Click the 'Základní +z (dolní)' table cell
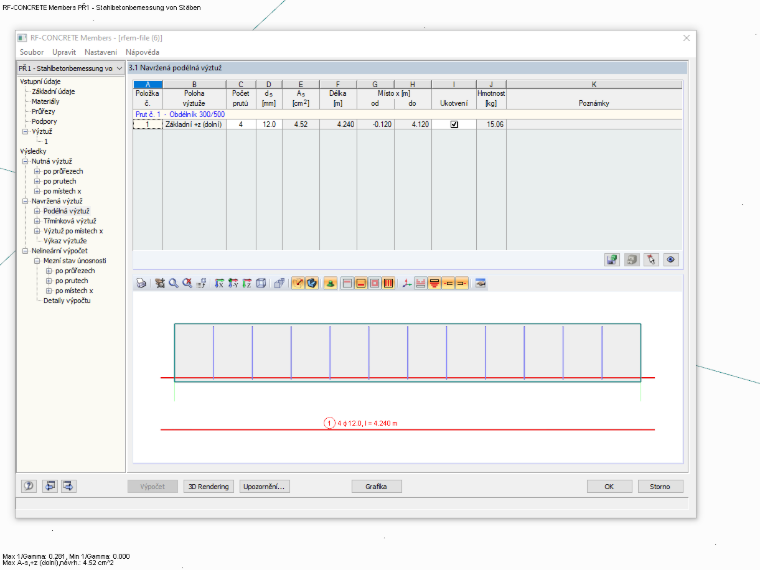Screen dimensions: 760x570 click(194, 125)
